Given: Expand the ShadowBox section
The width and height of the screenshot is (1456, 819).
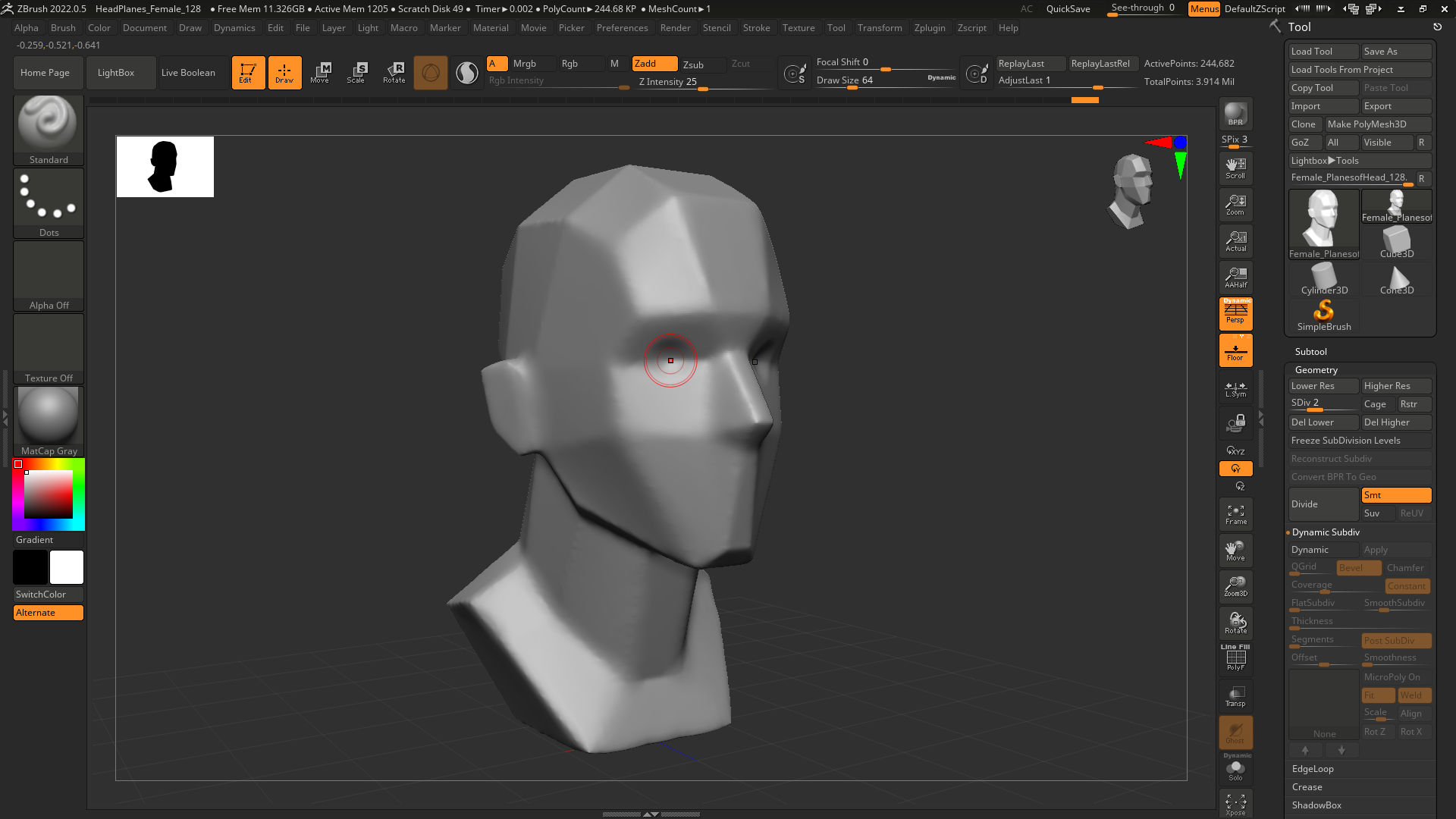Looking at the screenshot, I should (1316, 805).
